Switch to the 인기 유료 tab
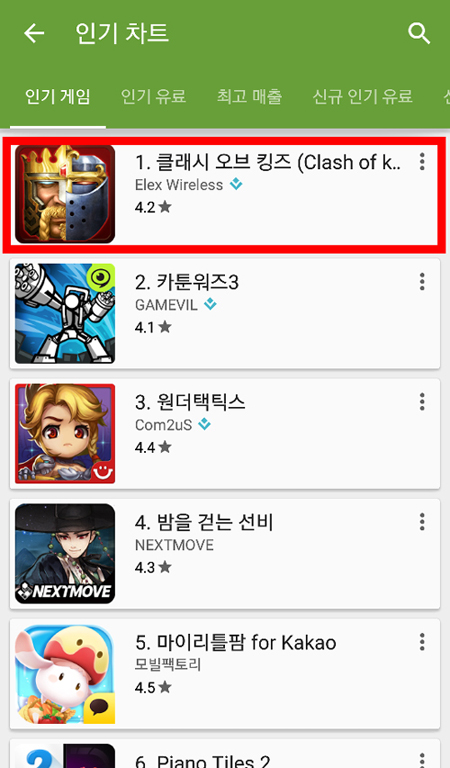This screenshot has width=450, height=768. [x=153, y=96]
